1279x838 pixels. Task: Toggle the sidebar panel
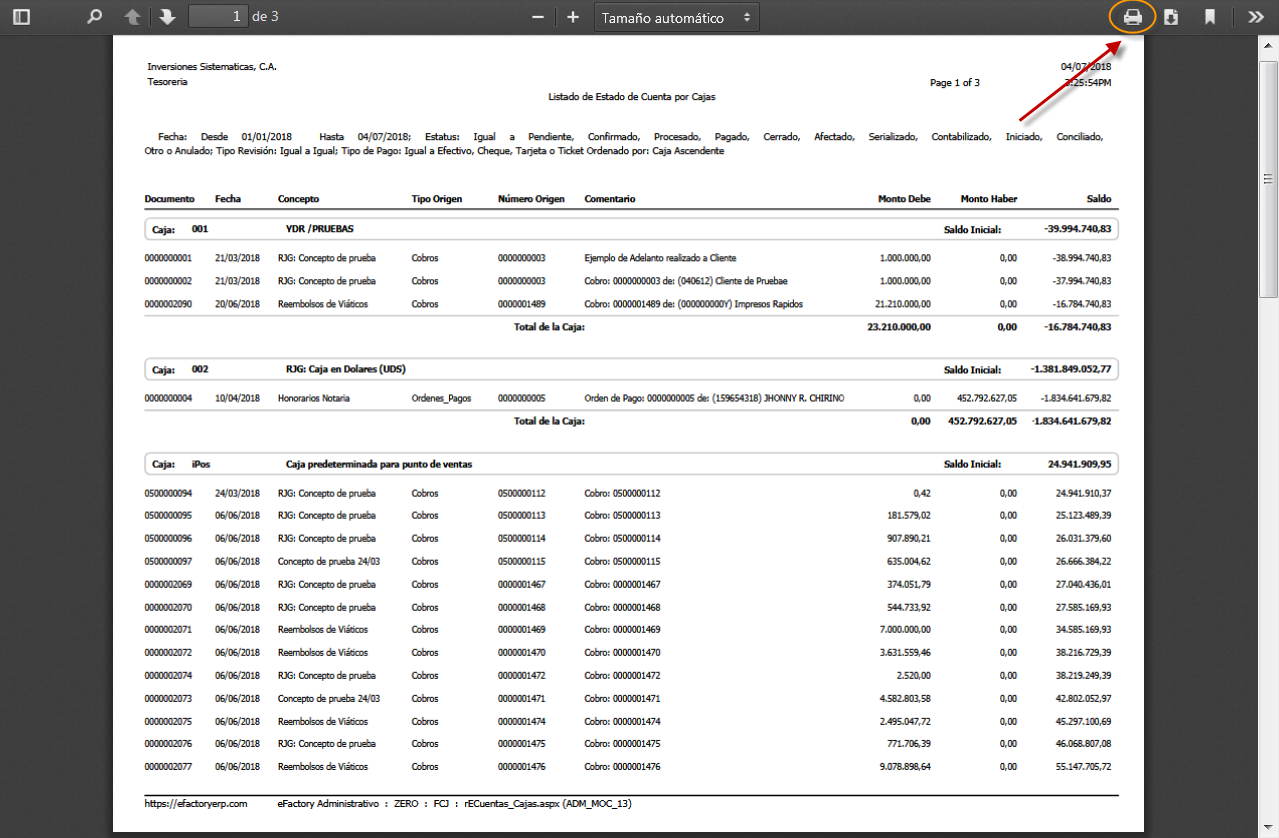point(21,17)
